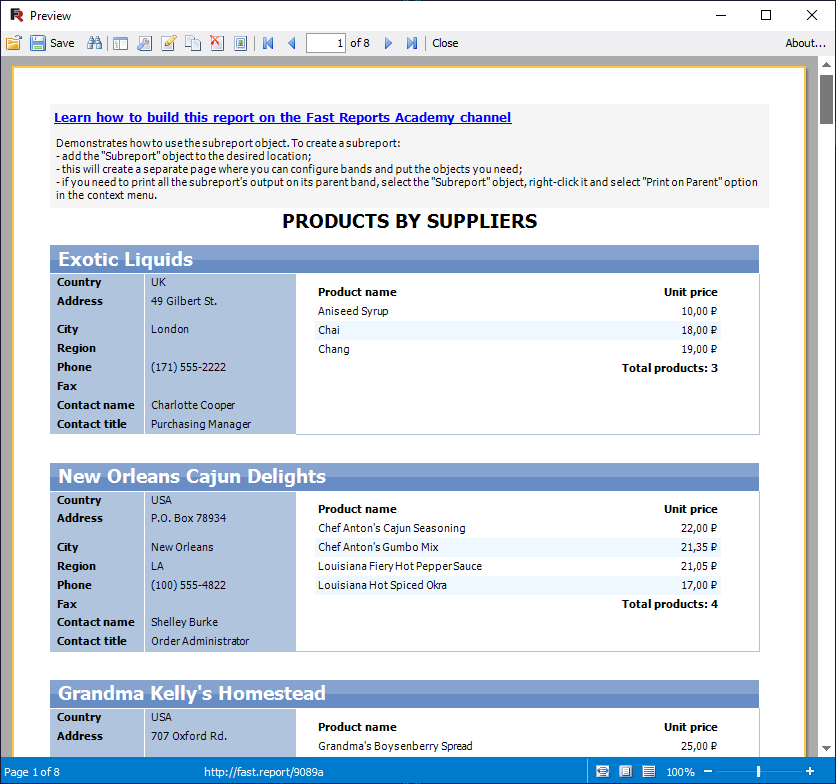Zoom in with the plus icon

[x=810, y=771]
